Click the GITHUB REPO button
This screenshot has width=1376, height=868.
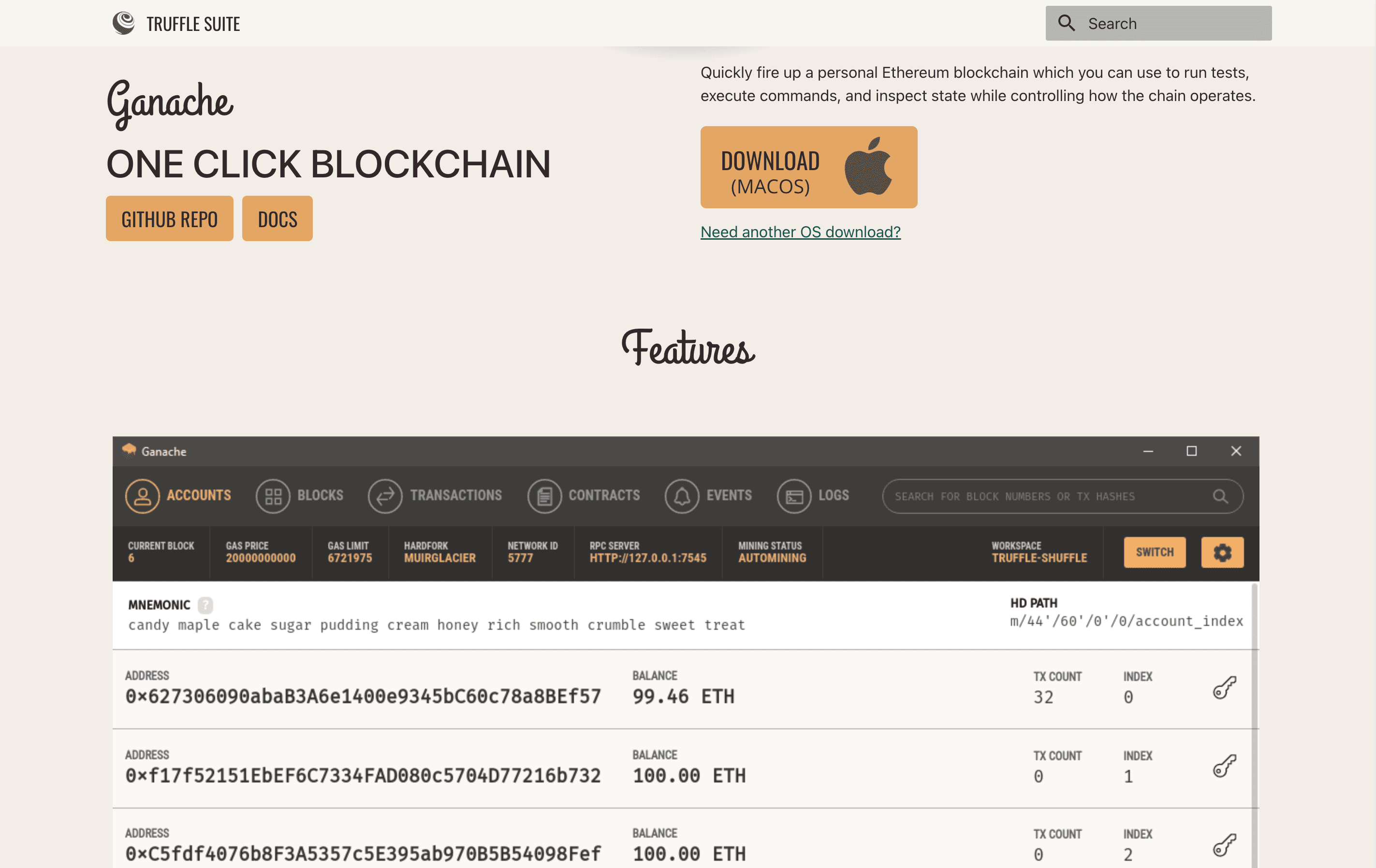click(169, 219)
